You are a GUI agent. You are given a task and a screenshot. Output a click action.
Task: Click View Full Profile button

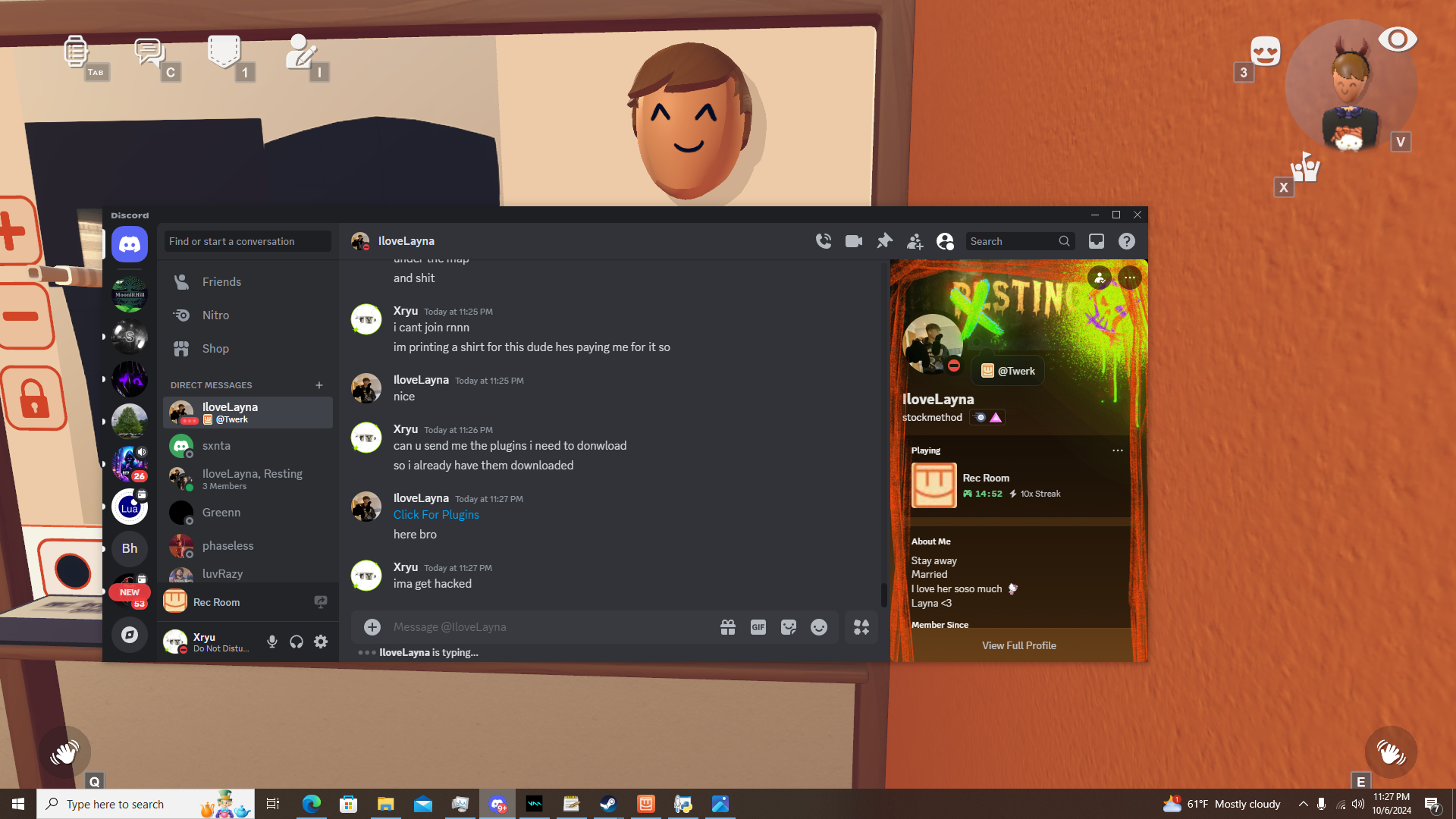pos(1018,645)
